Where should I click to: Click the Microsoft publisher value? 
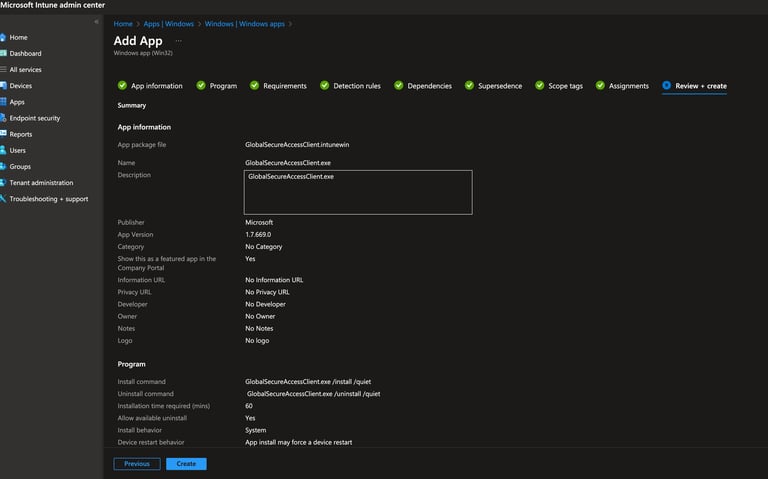coord(259,222)
